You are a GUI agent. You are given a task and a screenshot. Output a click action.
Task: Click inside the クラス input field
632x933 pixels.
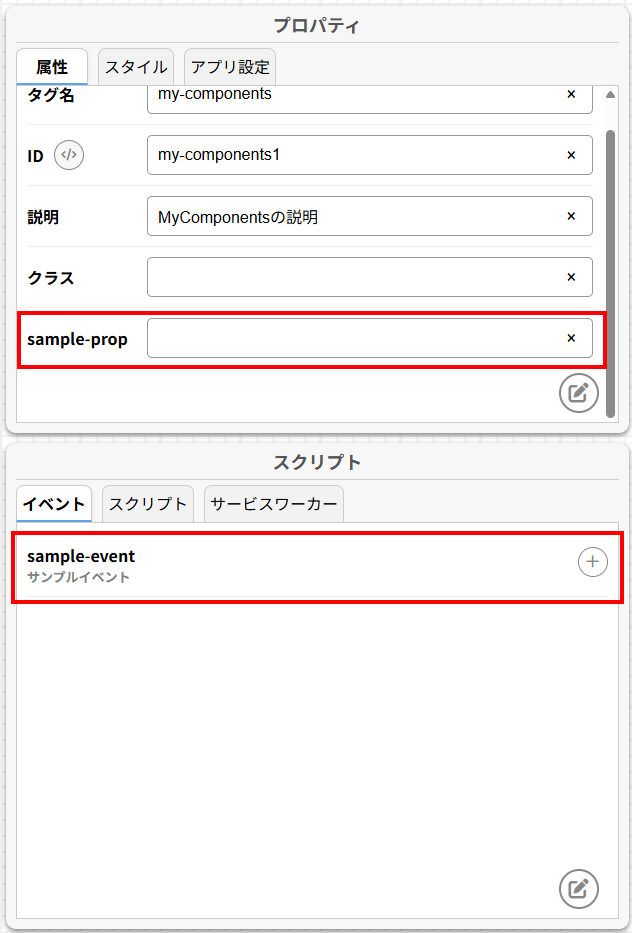point(350,277)
